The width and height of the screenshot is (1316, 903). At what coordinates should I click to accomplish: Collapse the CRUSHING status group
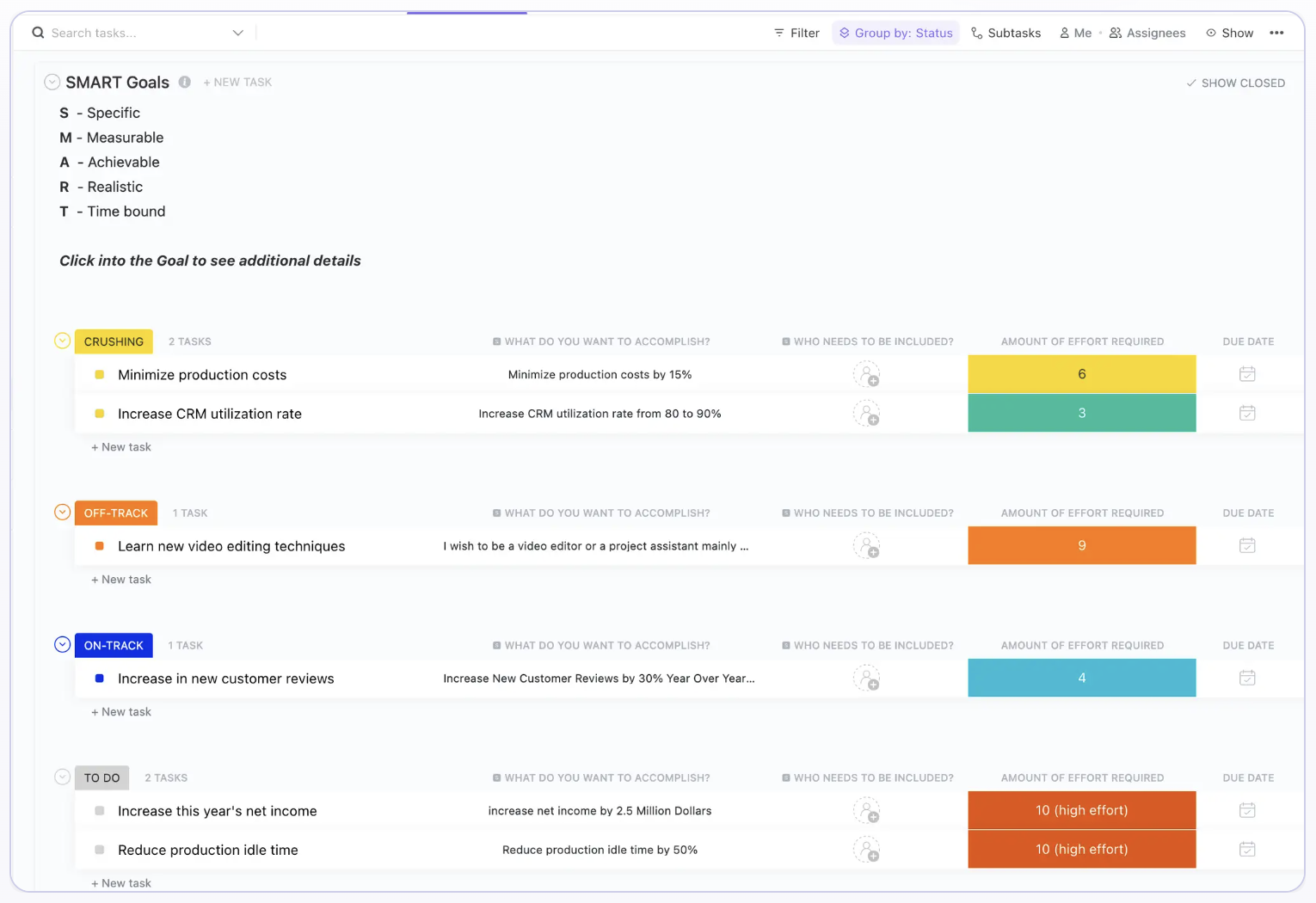click(x=62, y=341)
